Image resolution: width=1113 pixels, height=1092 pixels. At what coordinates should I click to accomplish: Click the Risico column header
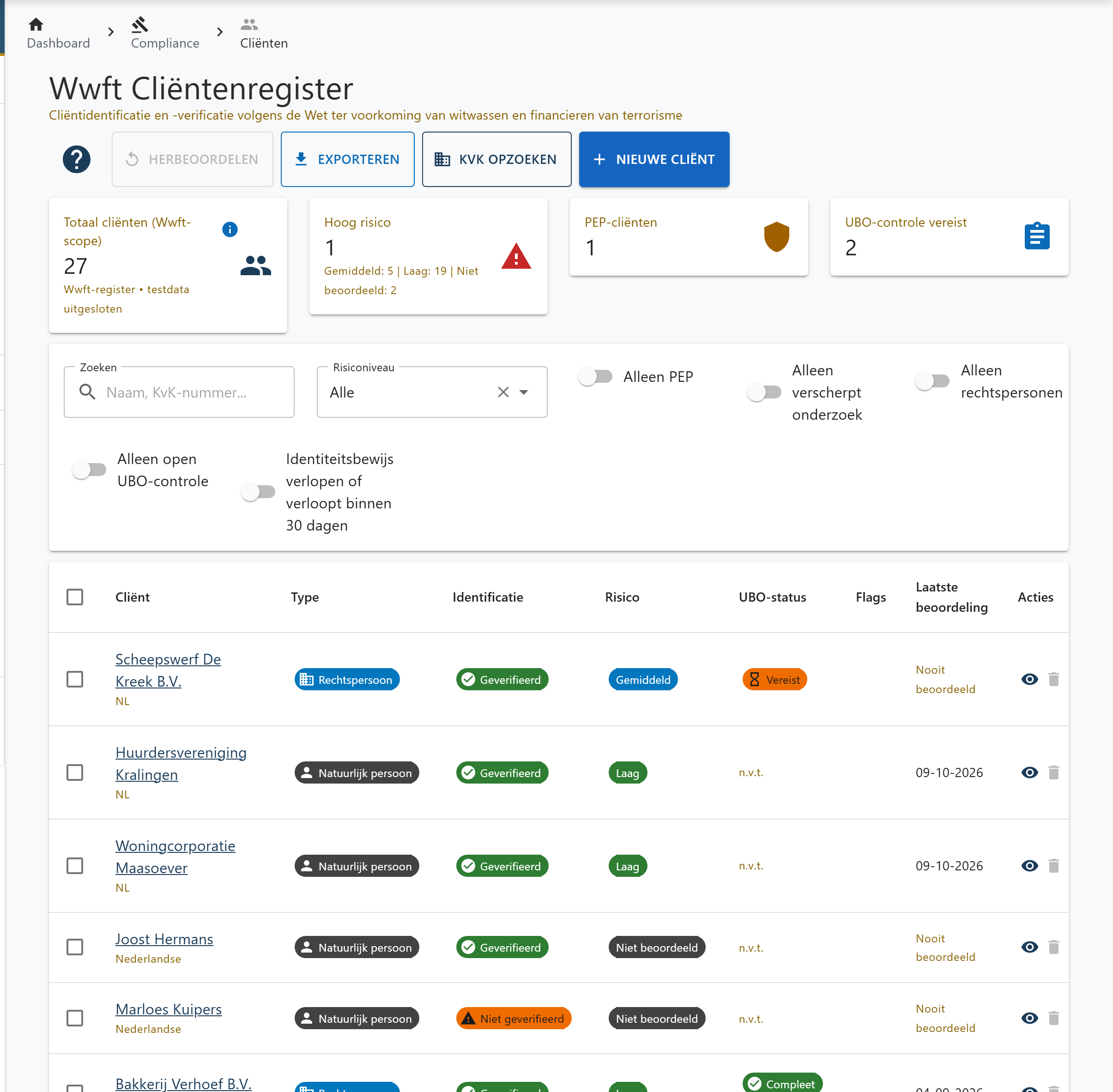point(622,597)
